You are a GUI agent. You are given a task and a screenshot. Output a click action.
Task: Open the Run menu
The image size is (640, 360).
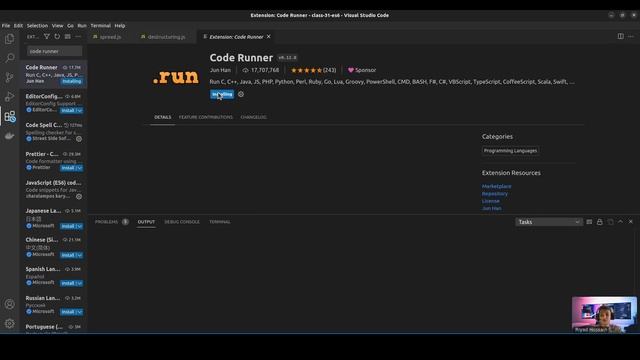[82, 26]
